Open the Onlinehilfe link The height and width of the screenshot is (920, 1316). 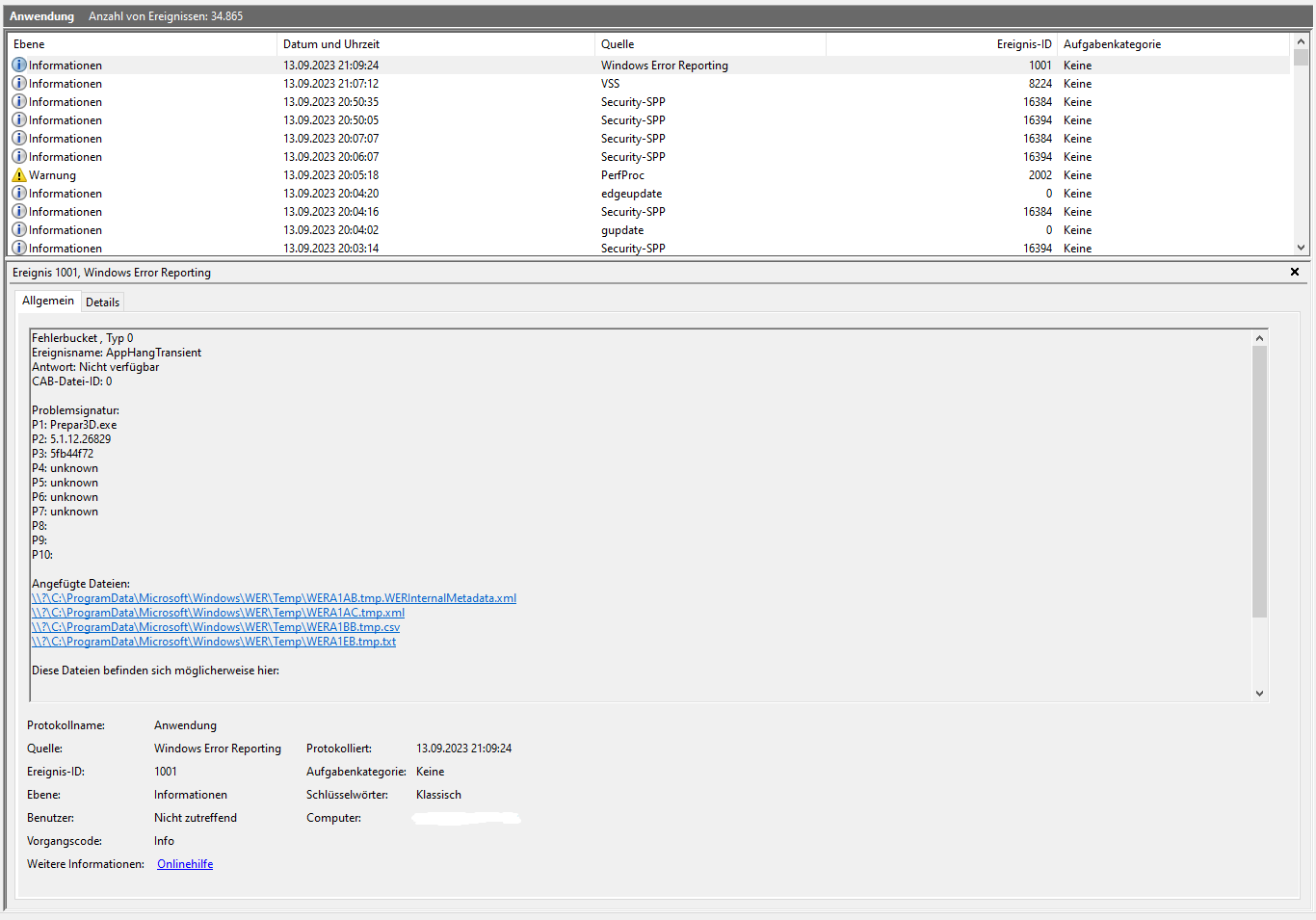coord(185,864)
